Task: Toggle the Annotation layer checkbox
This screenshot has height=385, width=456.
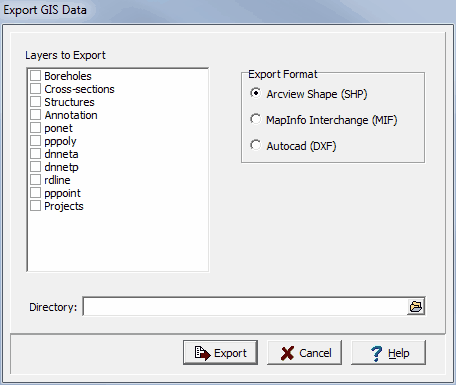Action: click(x=35, y=115)
